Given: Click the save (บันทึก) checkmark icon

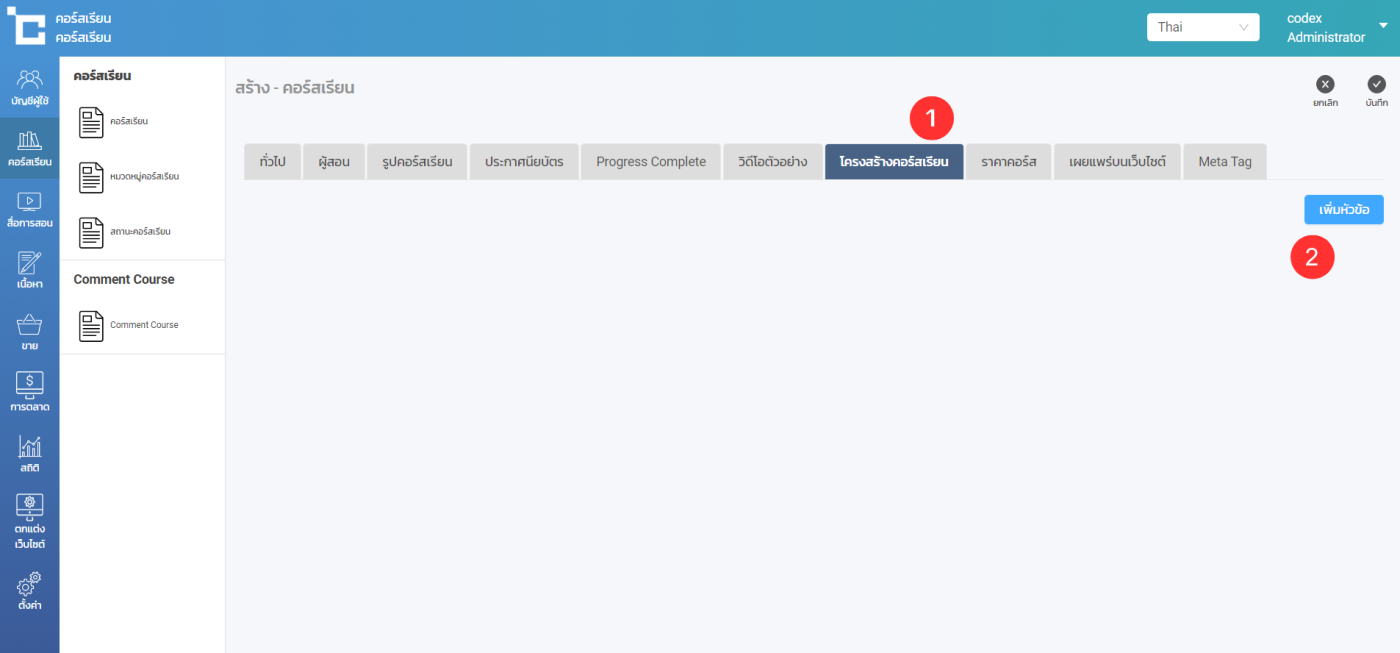Looking at the screenshot, I should coord(1376,85).
